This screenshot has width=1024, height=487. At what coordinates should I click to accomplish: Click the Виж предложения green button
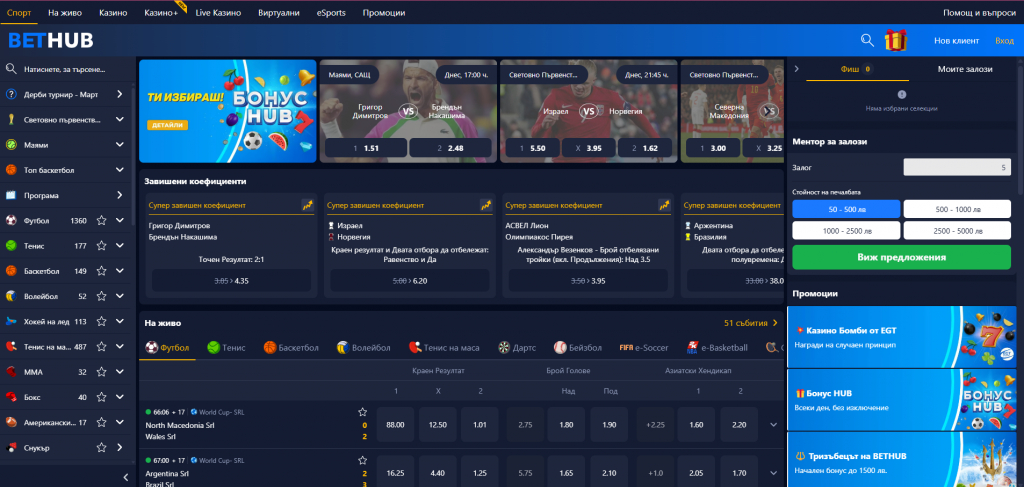pyautogui.click(x=901, y=257)
